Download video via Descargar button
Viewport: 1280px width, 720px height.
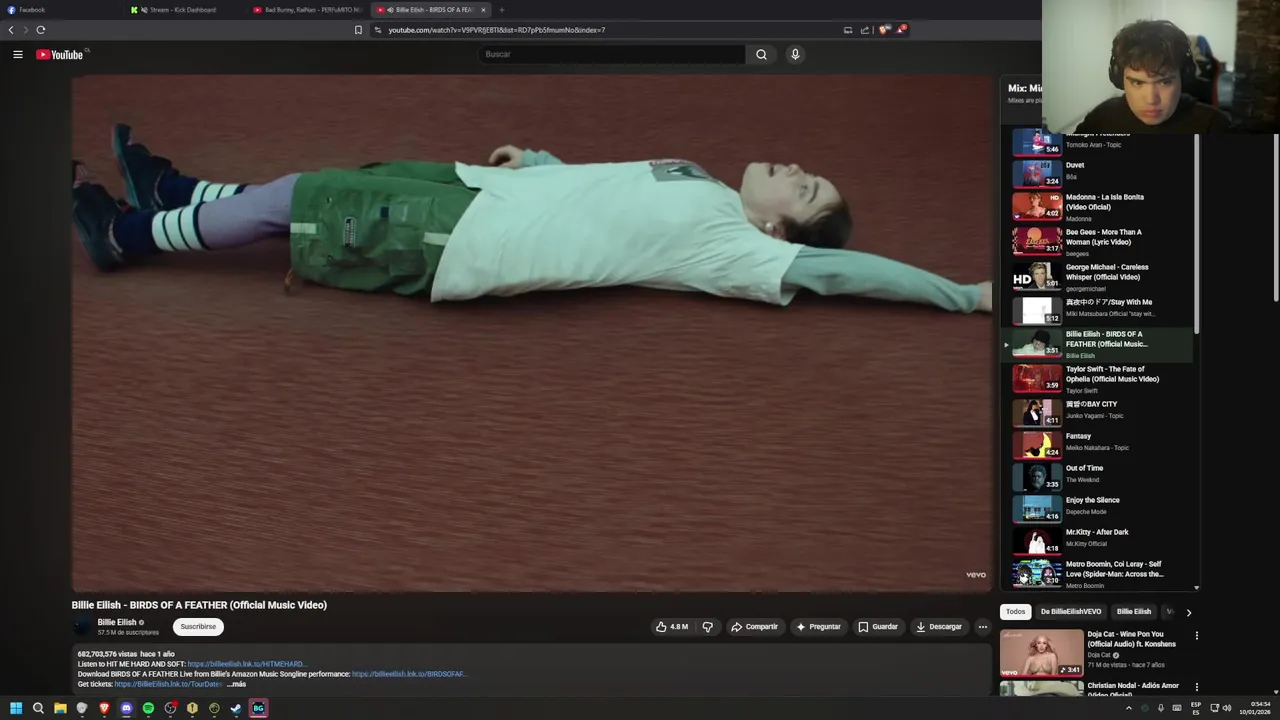click(939, 627)
